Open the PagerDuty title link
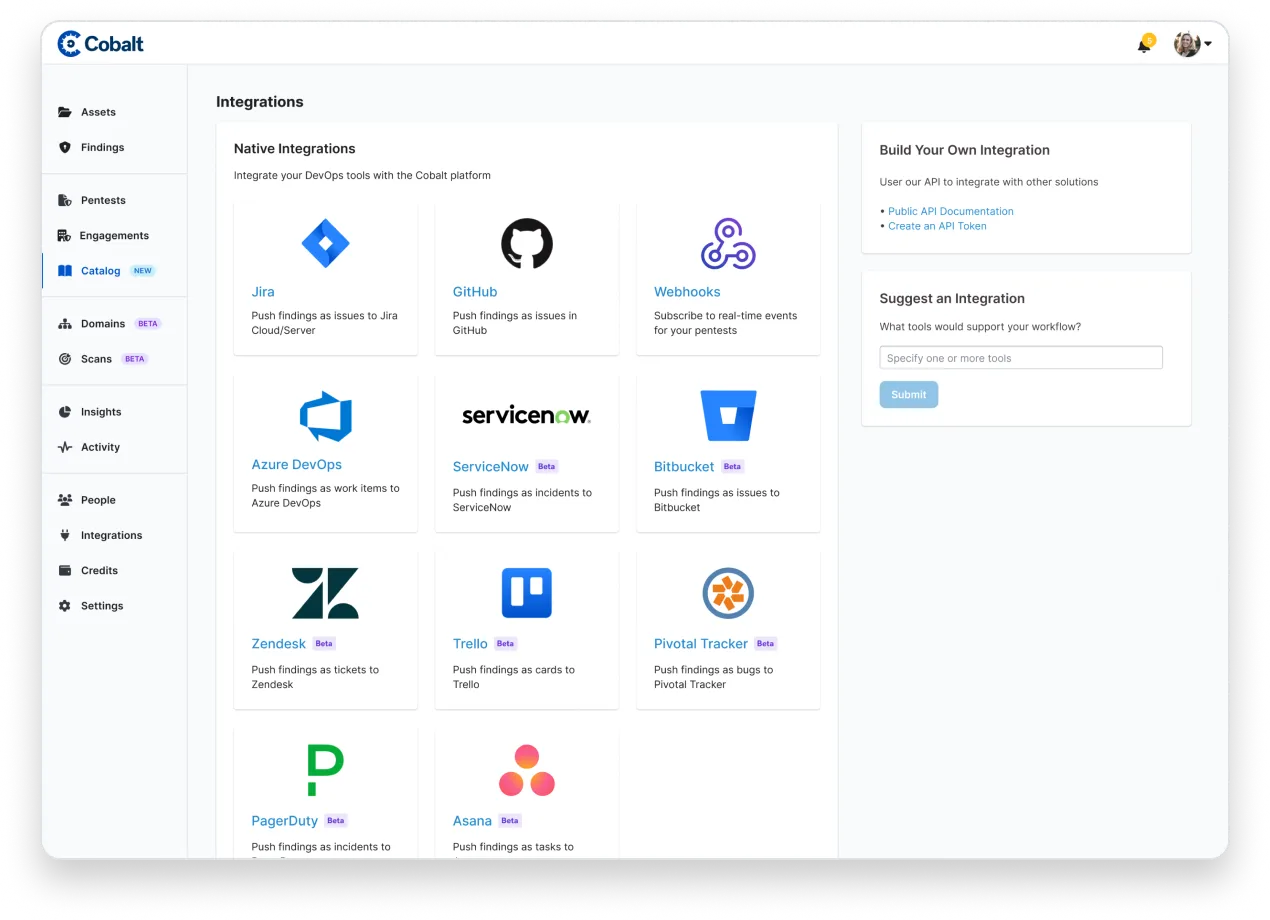Viewport: 1270px width, 920px height. click(x=285, y=821)
